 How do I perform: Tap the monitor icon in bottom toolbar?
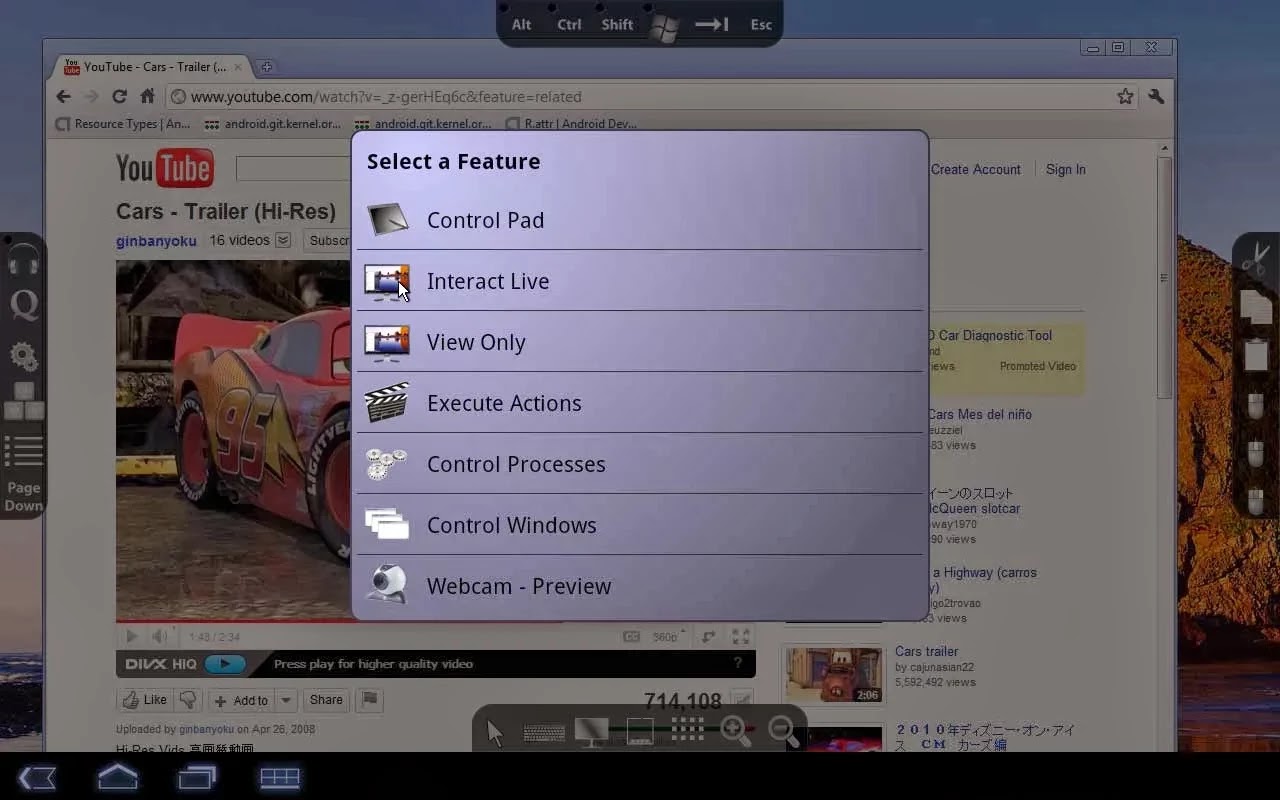[592, 732]
